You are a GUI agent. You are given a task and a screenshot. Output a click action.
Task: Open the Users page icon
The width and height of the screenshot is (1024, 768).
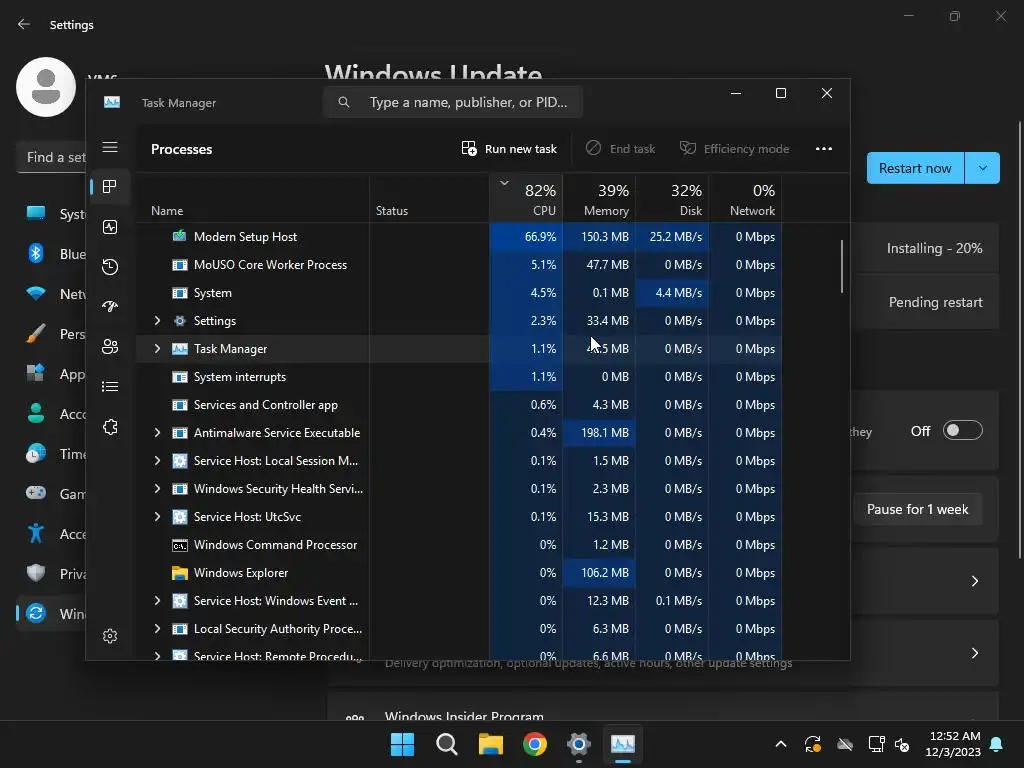click(x=110, y=347)
